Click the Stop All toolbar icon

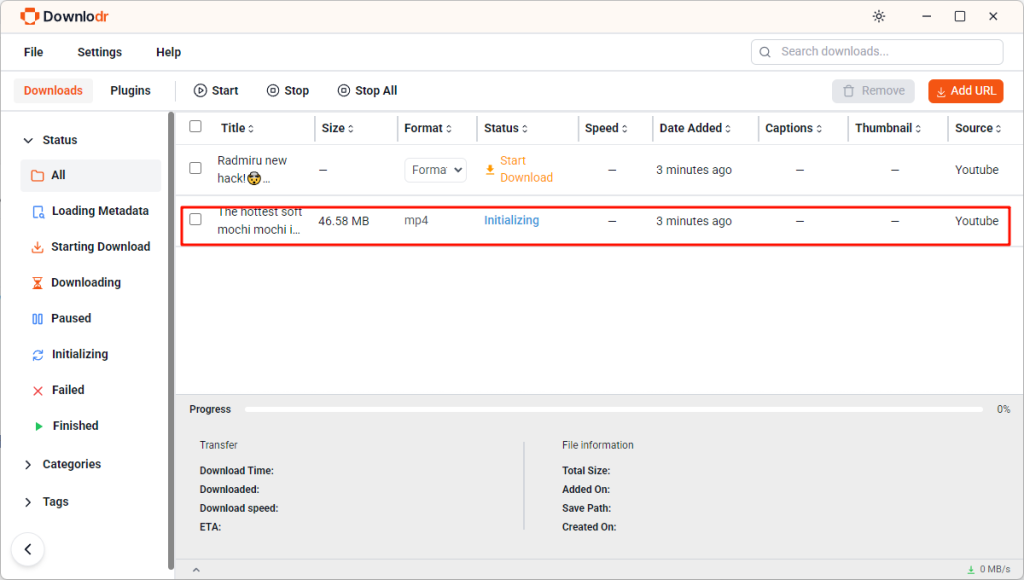pos(344,91)
